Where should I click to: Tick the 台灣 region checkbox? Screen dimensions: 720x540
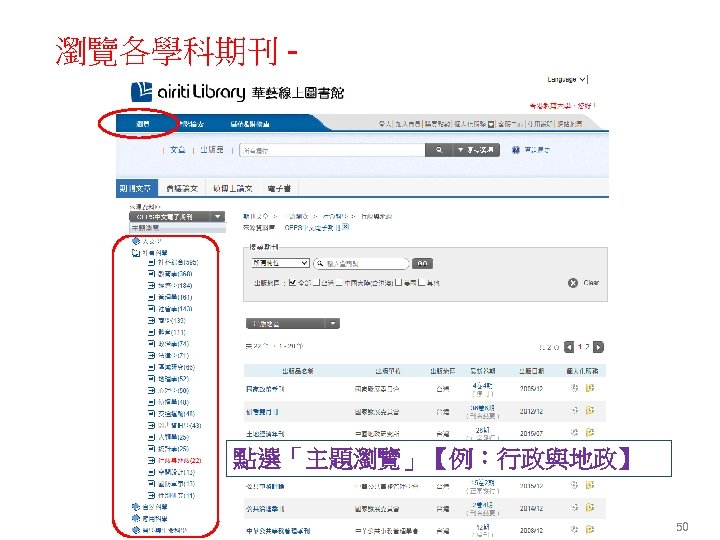(316, 282)
